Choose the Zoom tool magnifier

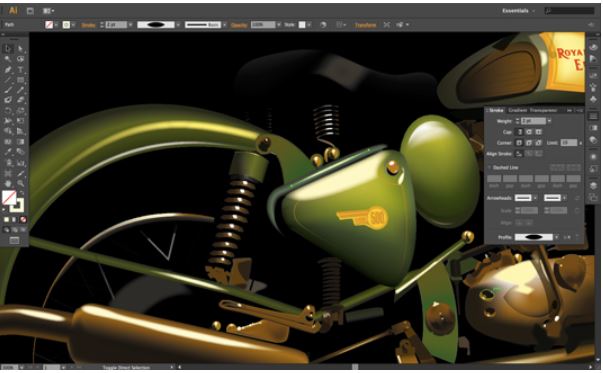(x=20, y=183)
